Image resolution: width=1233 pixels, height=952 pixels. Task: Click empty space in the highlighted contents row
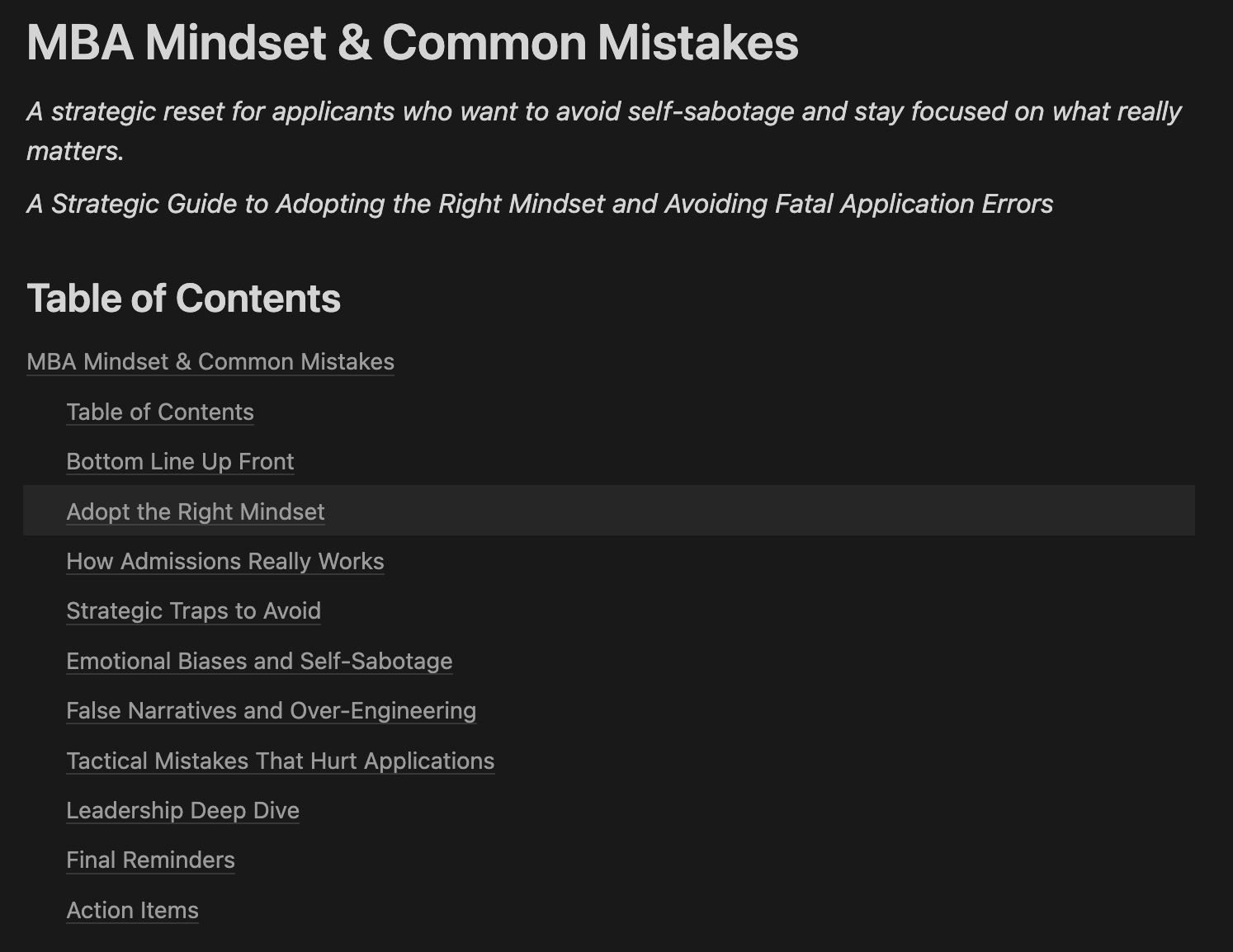point(743,511)
